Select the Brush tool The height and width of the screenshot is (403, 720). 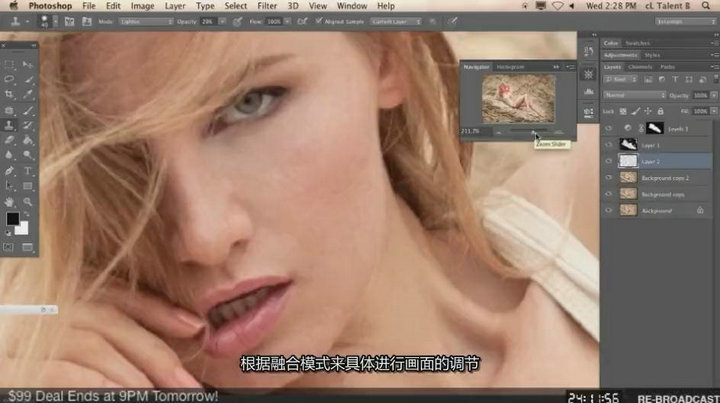tap(28, 110)
